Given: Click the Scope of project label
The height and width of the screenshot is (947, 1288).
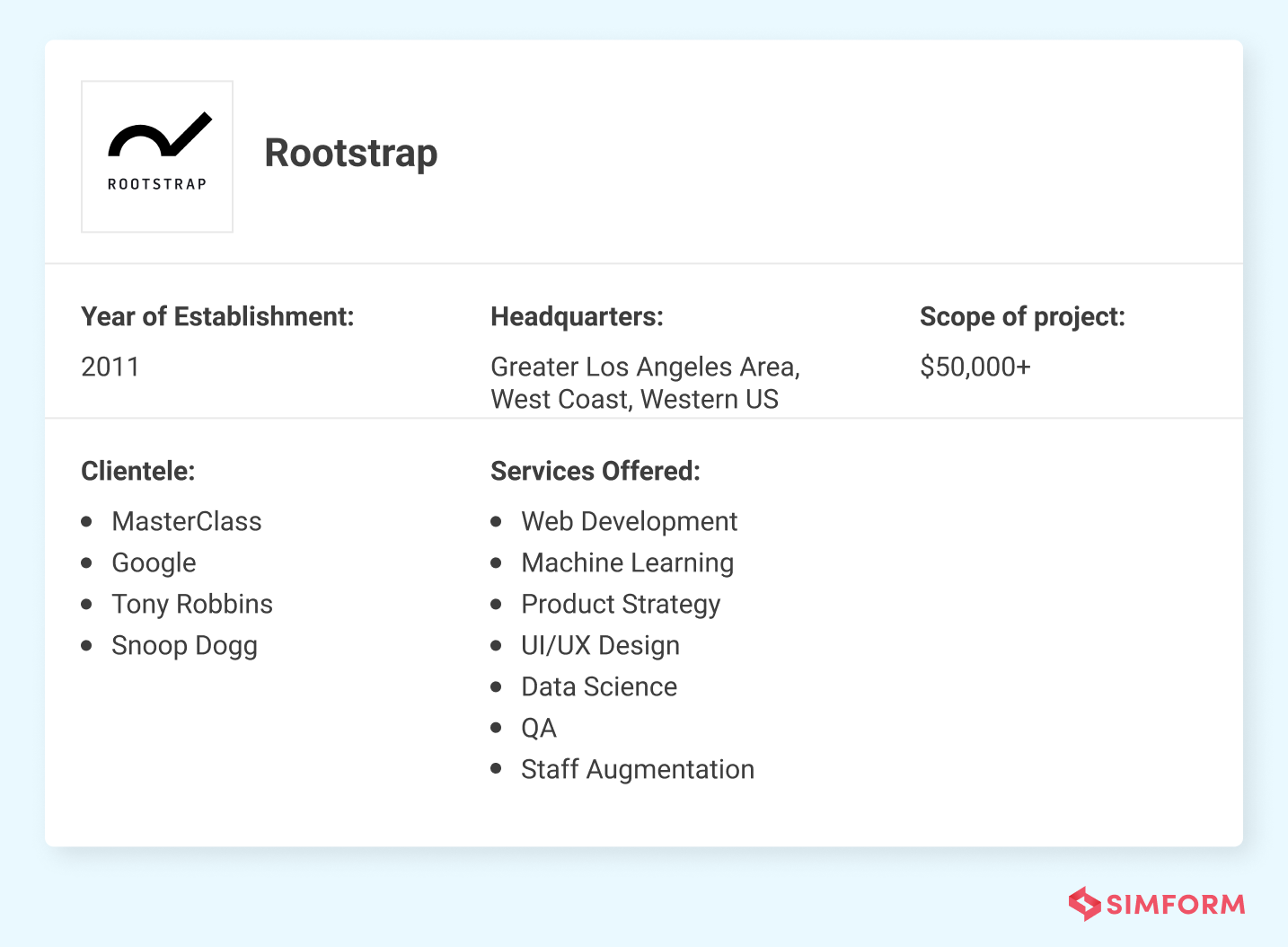Looking at the screenshot, I should click(1022, 316).
